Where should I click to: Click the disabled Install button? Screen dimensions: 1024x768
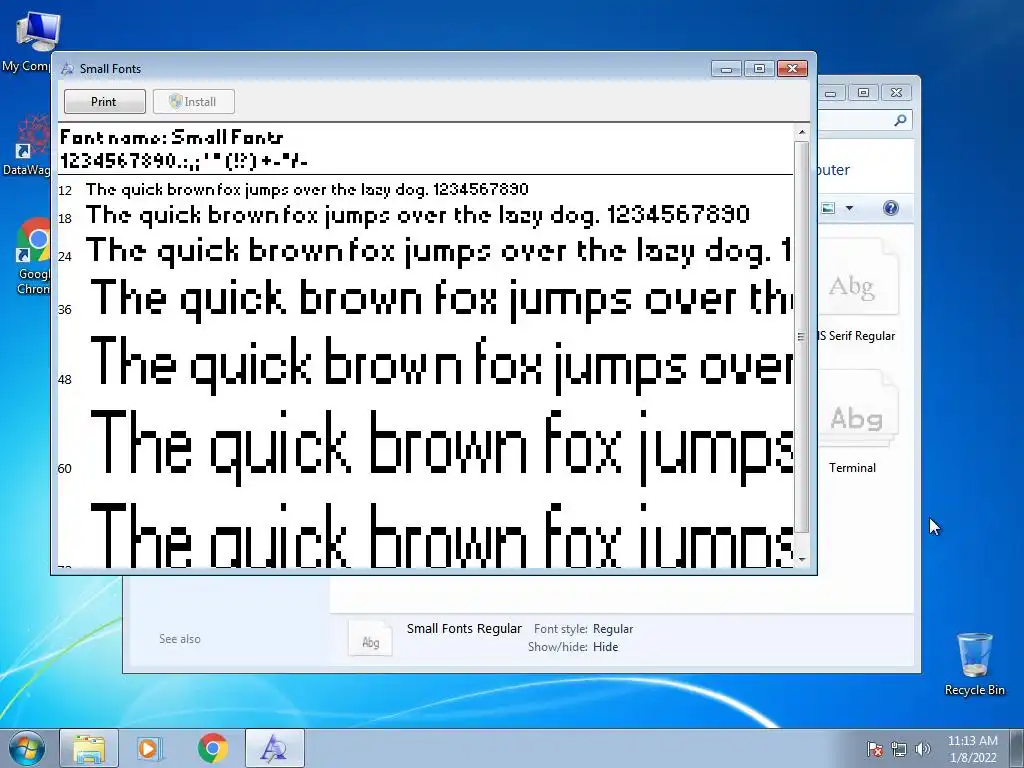(193, 102)
